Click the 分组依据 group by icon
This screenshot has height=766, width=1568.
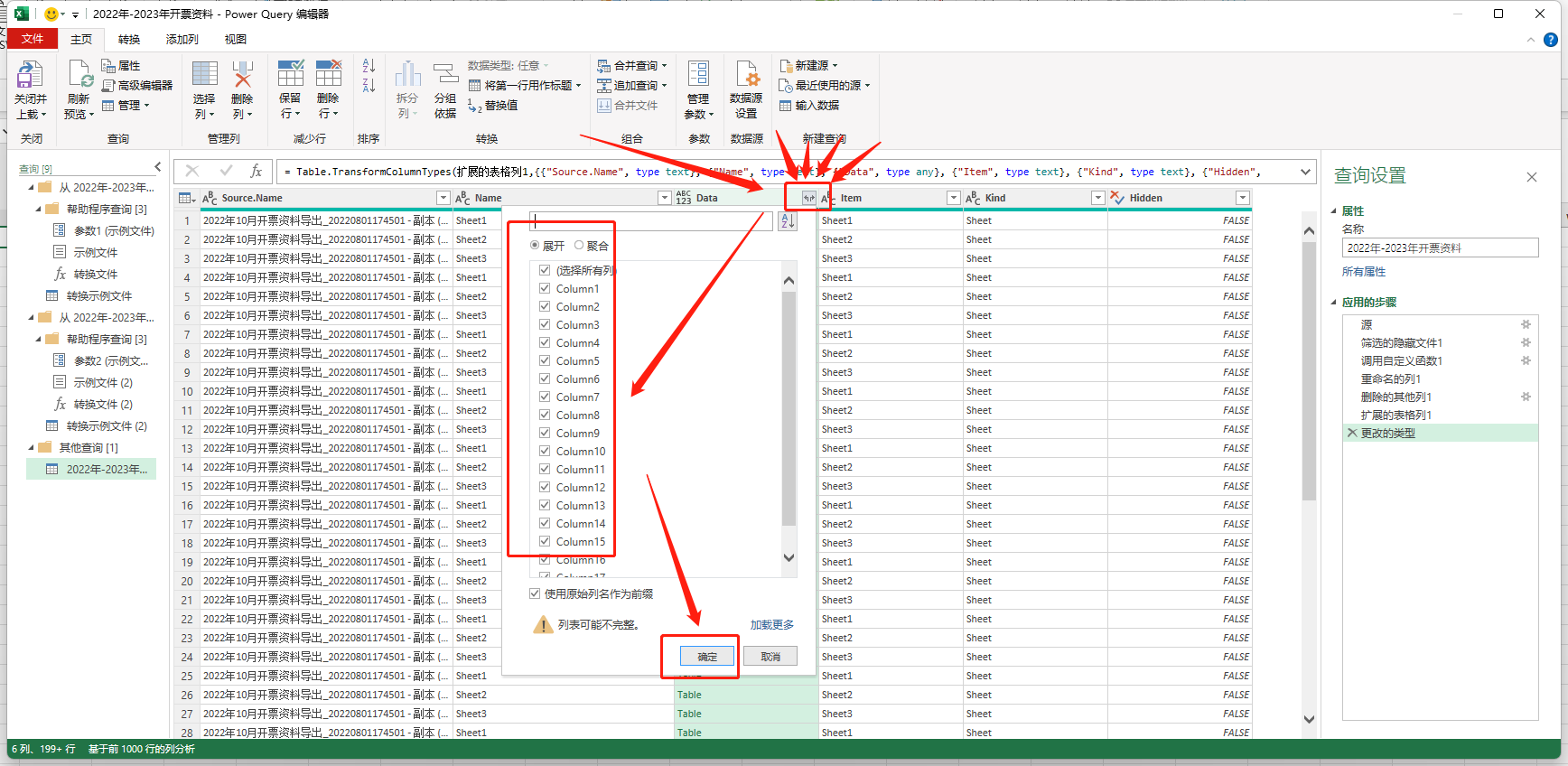click(x=445, y=75)
